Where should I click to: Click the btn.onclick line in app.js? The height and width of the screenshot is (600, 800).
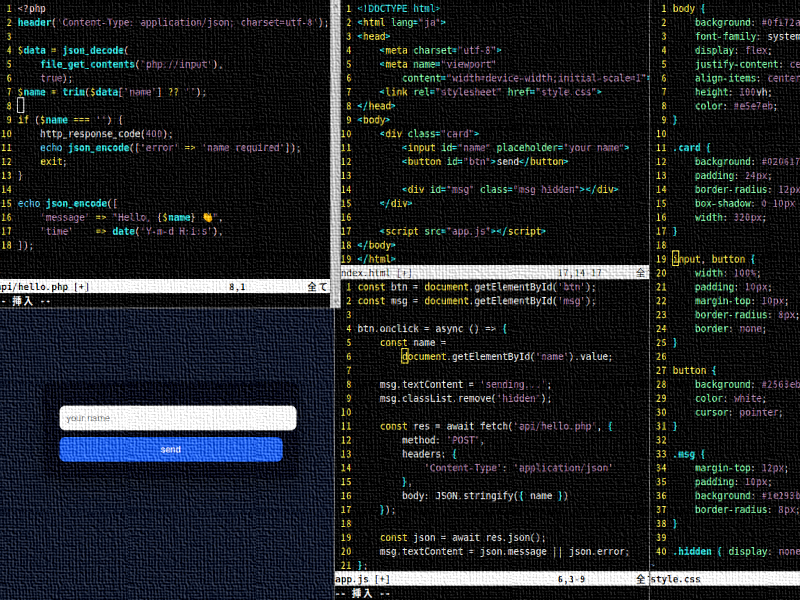pos(432,328)
